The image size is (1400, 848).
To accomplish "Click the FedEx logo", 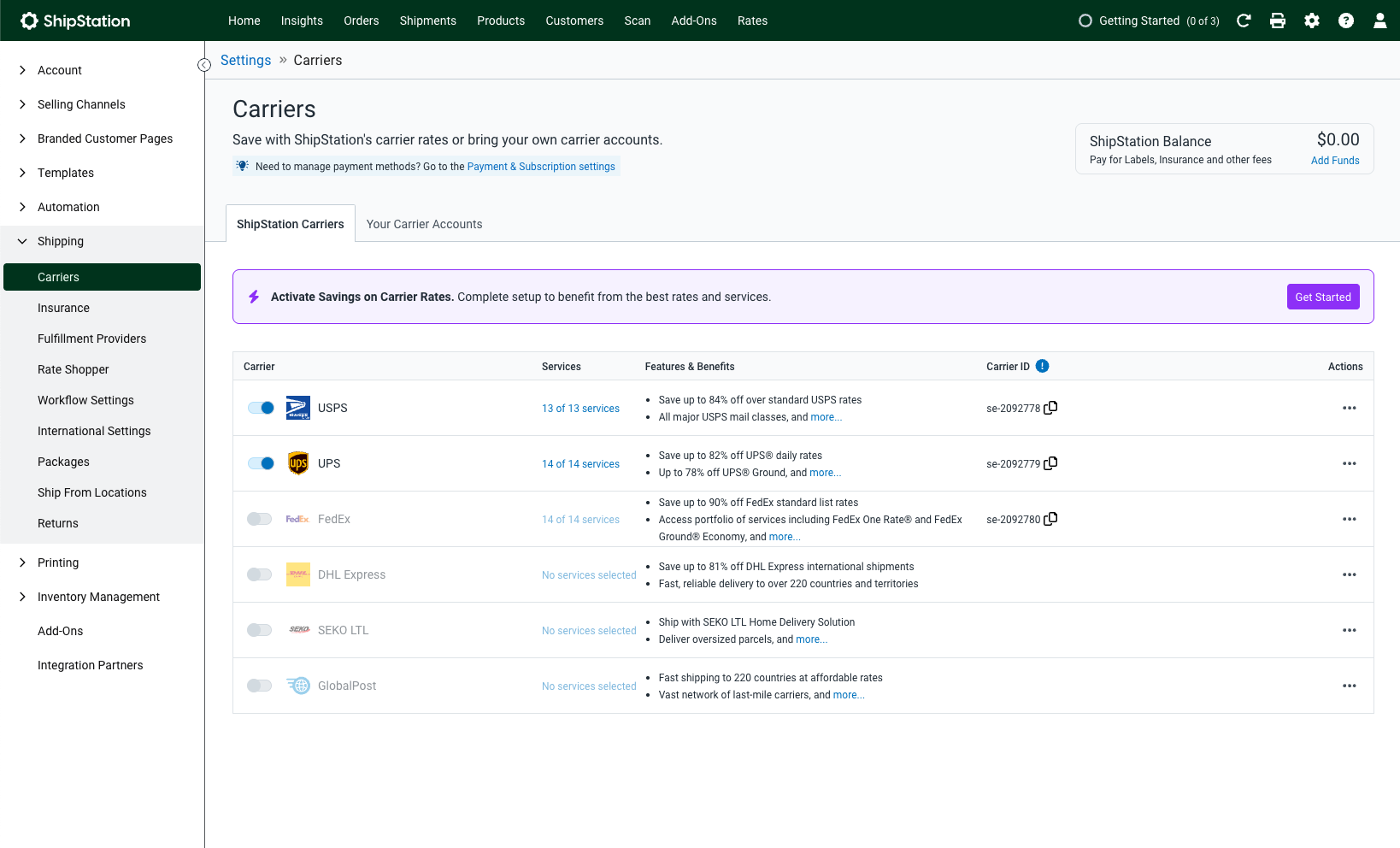I will coord(297,519).
